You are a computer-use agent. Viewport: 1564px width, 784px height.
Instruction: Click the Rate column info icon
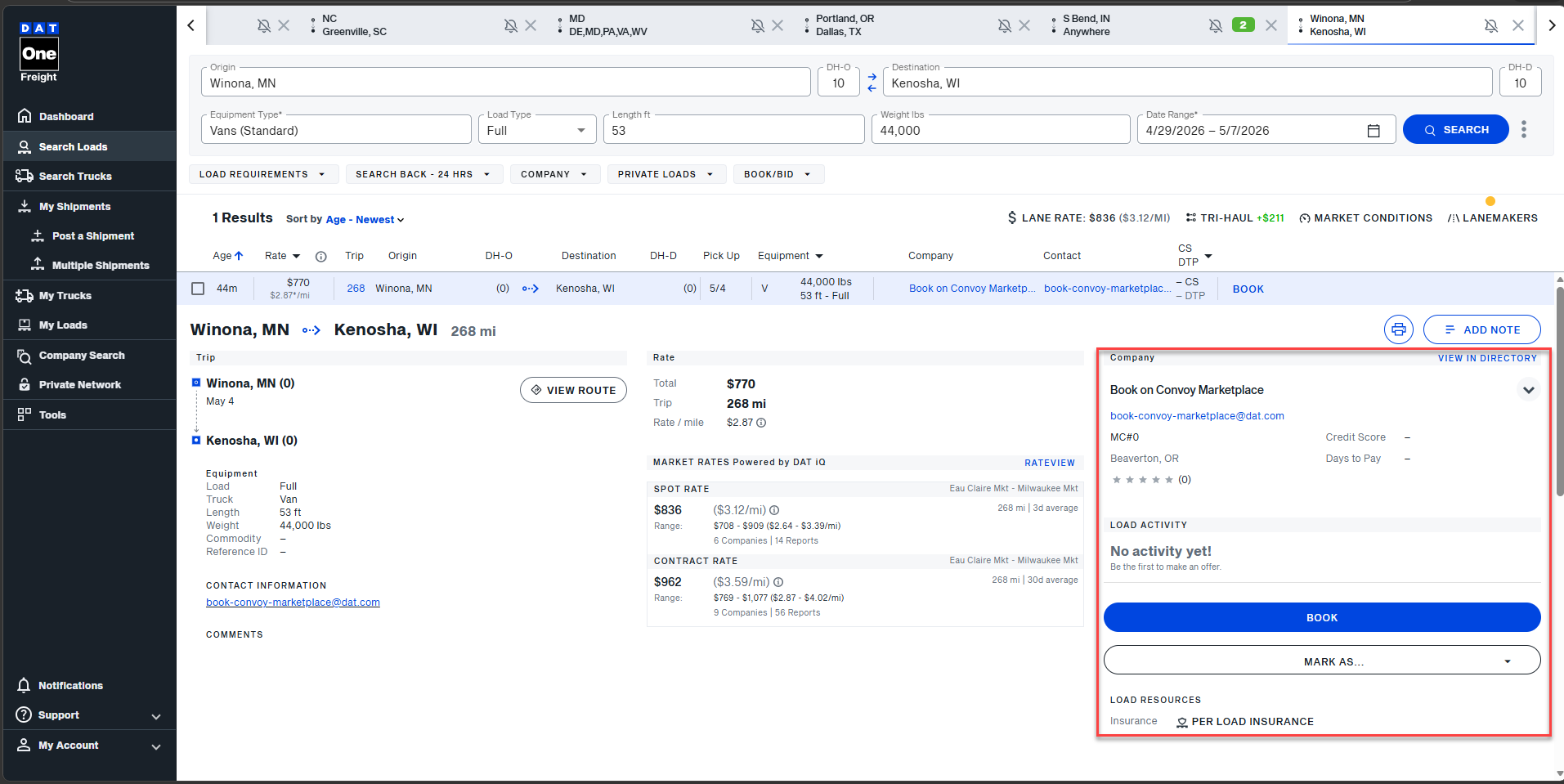click(x=321, y=257)
